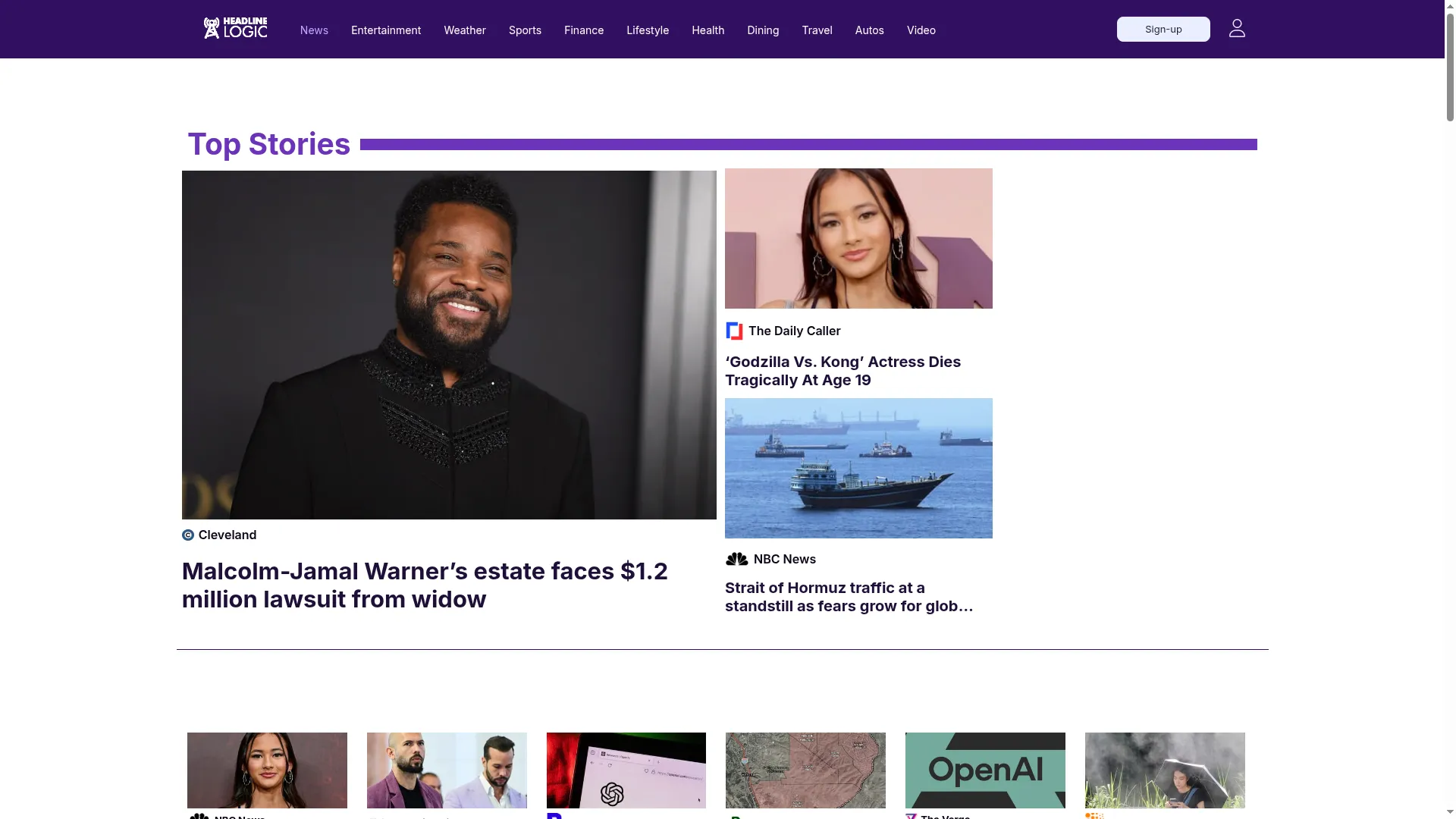Click the 'Top Stories' heading

(x=268, y=144)
